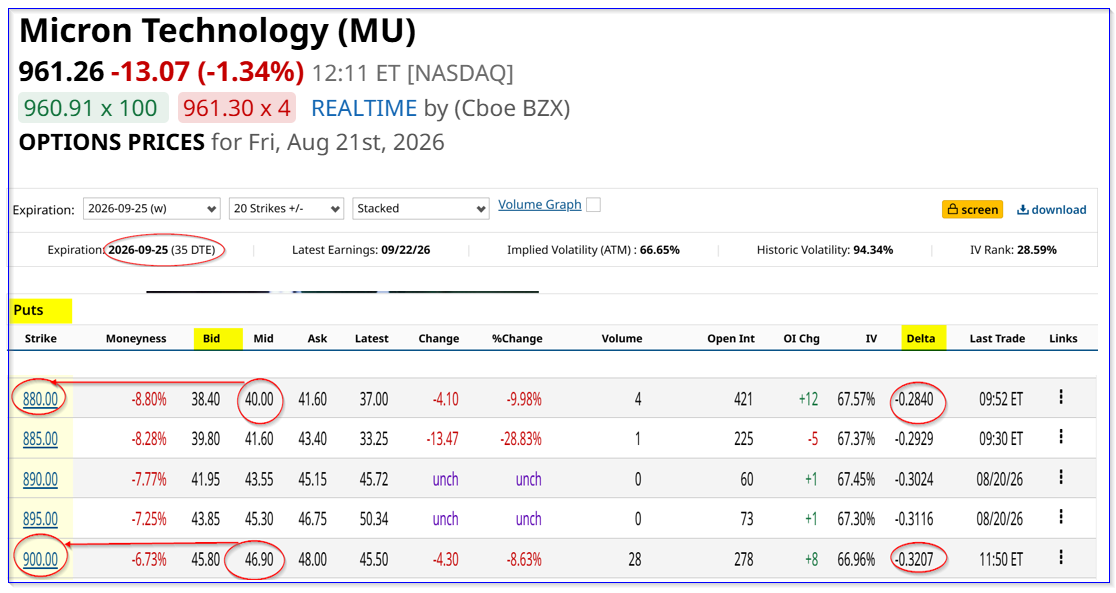Sort by the Bid column header
The image size is (1116, 593).
point(211,338)
